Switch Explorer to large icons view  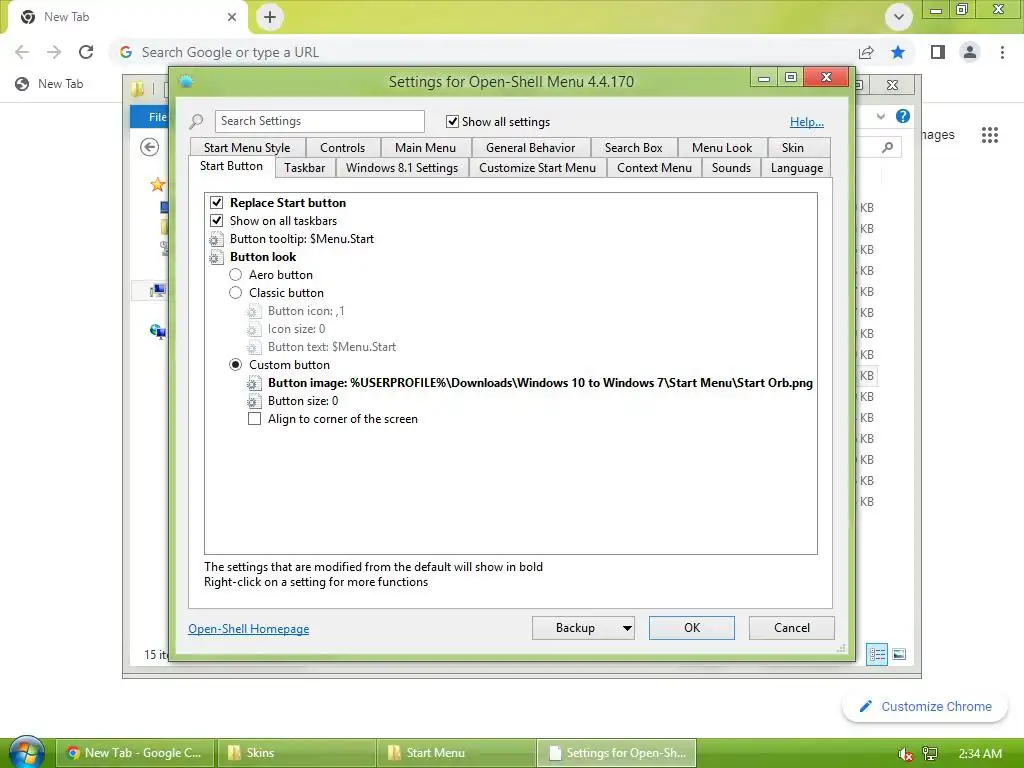coord(899,654)
